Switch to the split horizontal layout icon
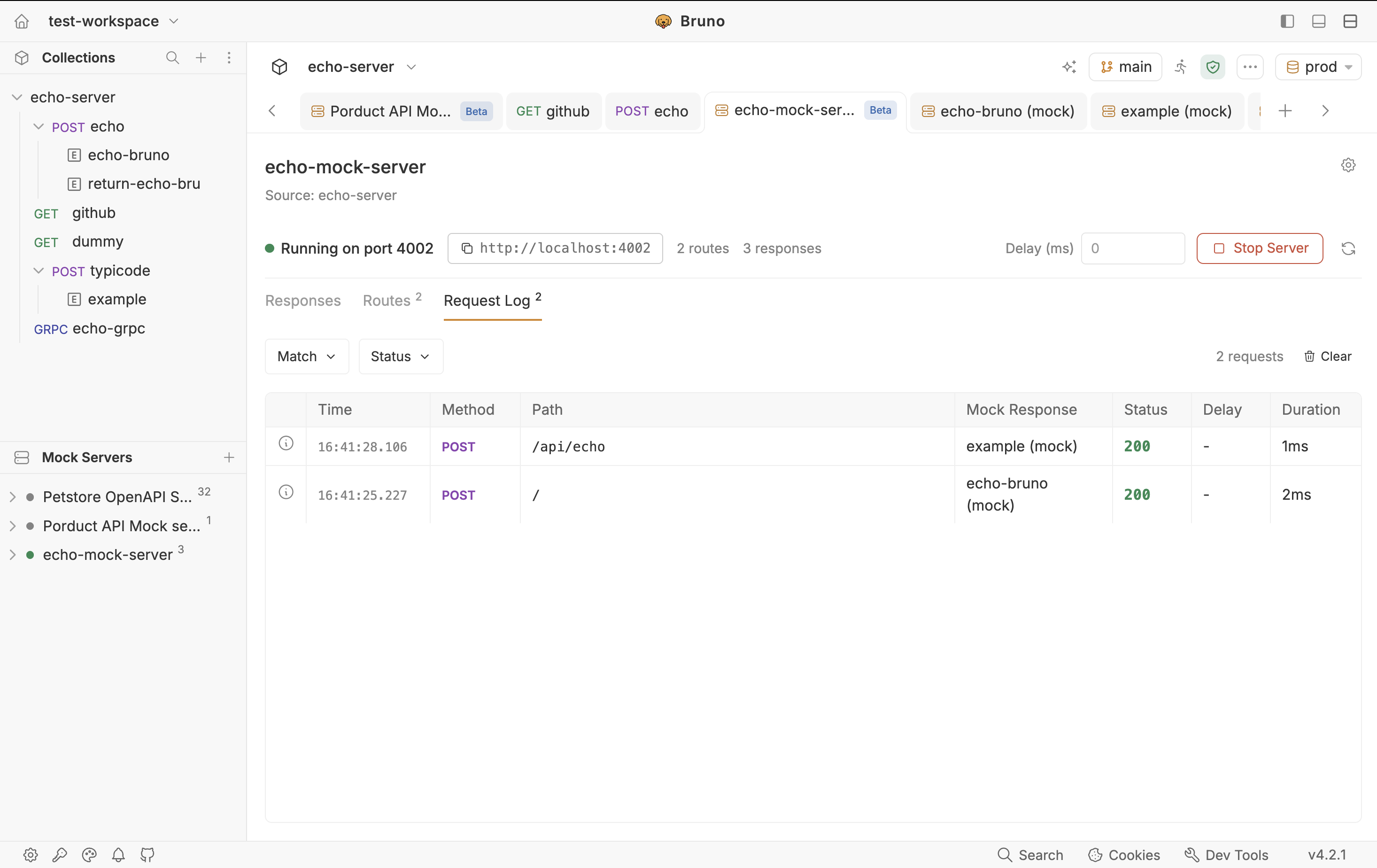This screenshot has height=868, width=1377. pyautogui.click(x=1350, y=21)
